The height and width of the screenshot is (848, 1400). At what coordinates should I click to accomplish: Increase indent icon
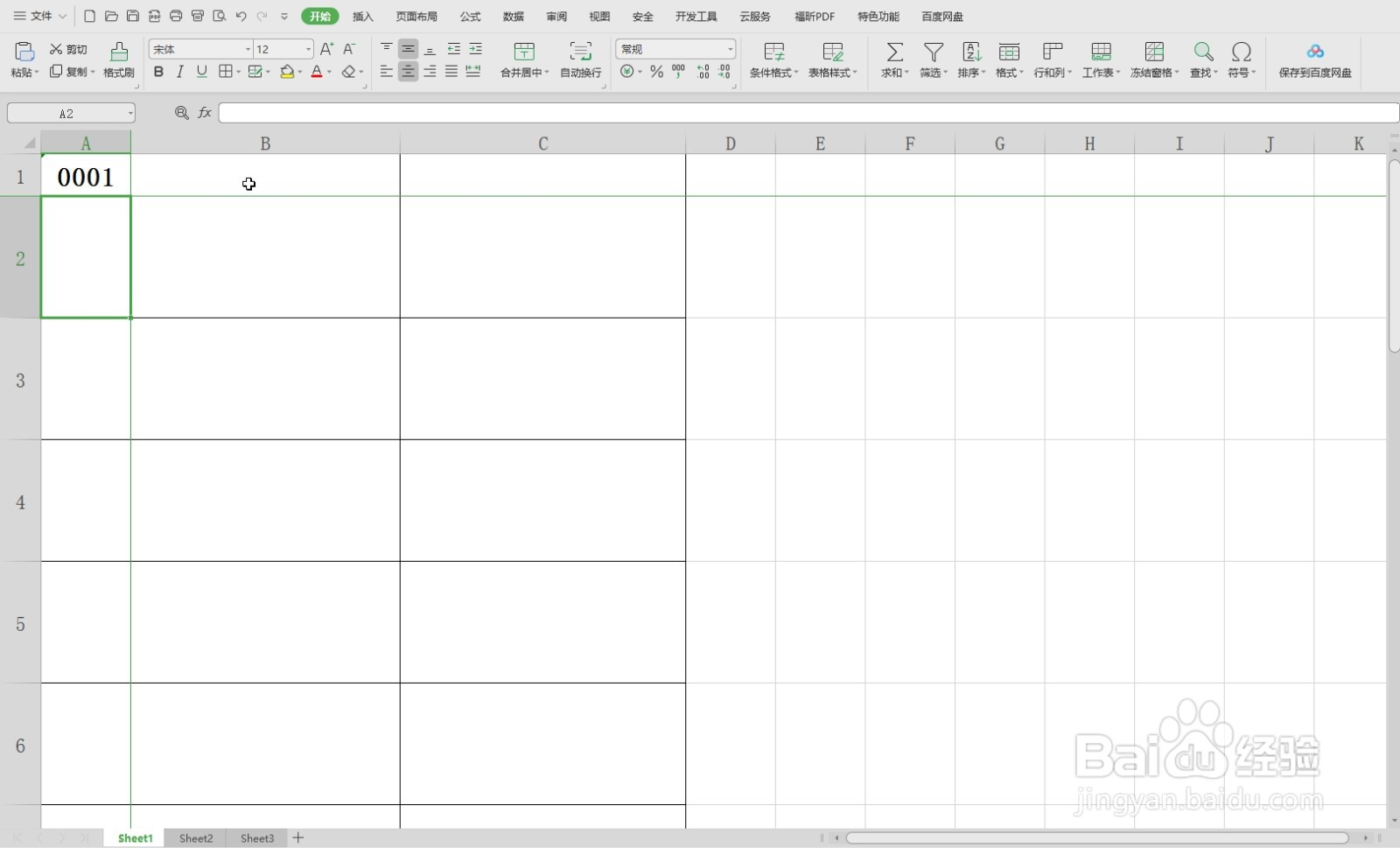pos(475,49)
